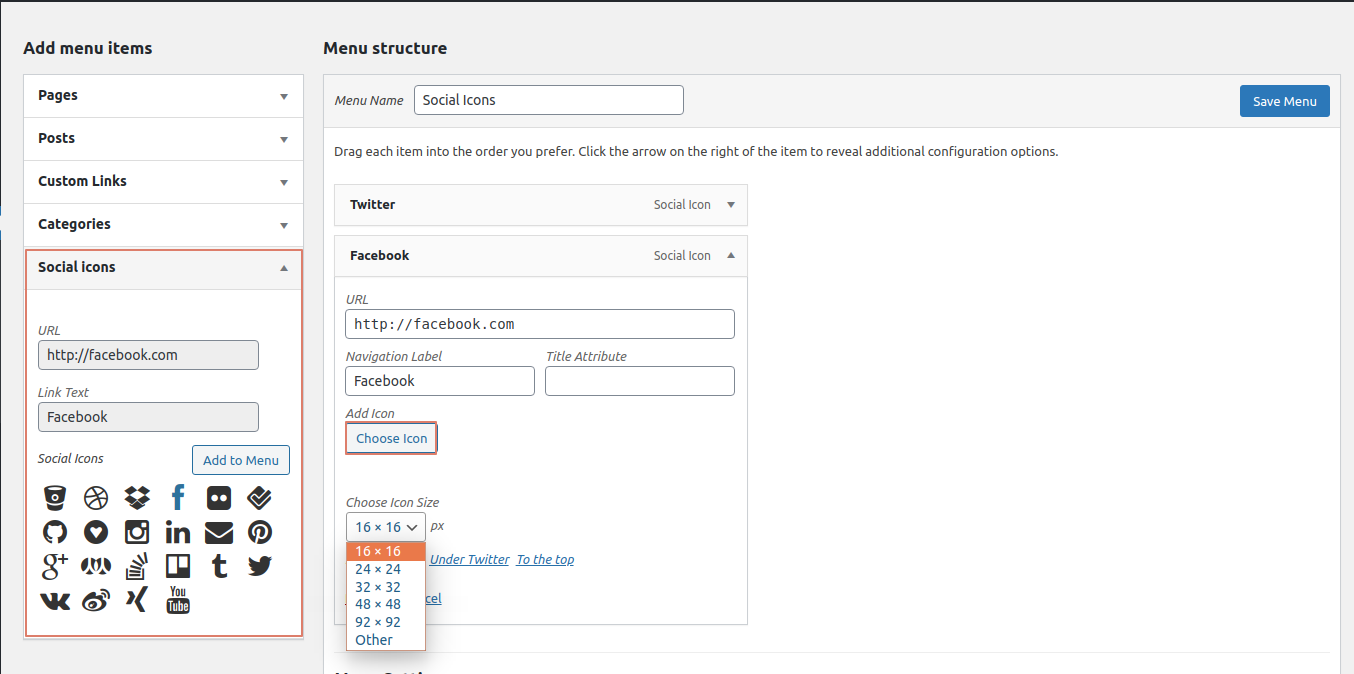This screenshot has height=674, width=1354.
Task: Select 92 × 92 icon size option
Action: 386,622
